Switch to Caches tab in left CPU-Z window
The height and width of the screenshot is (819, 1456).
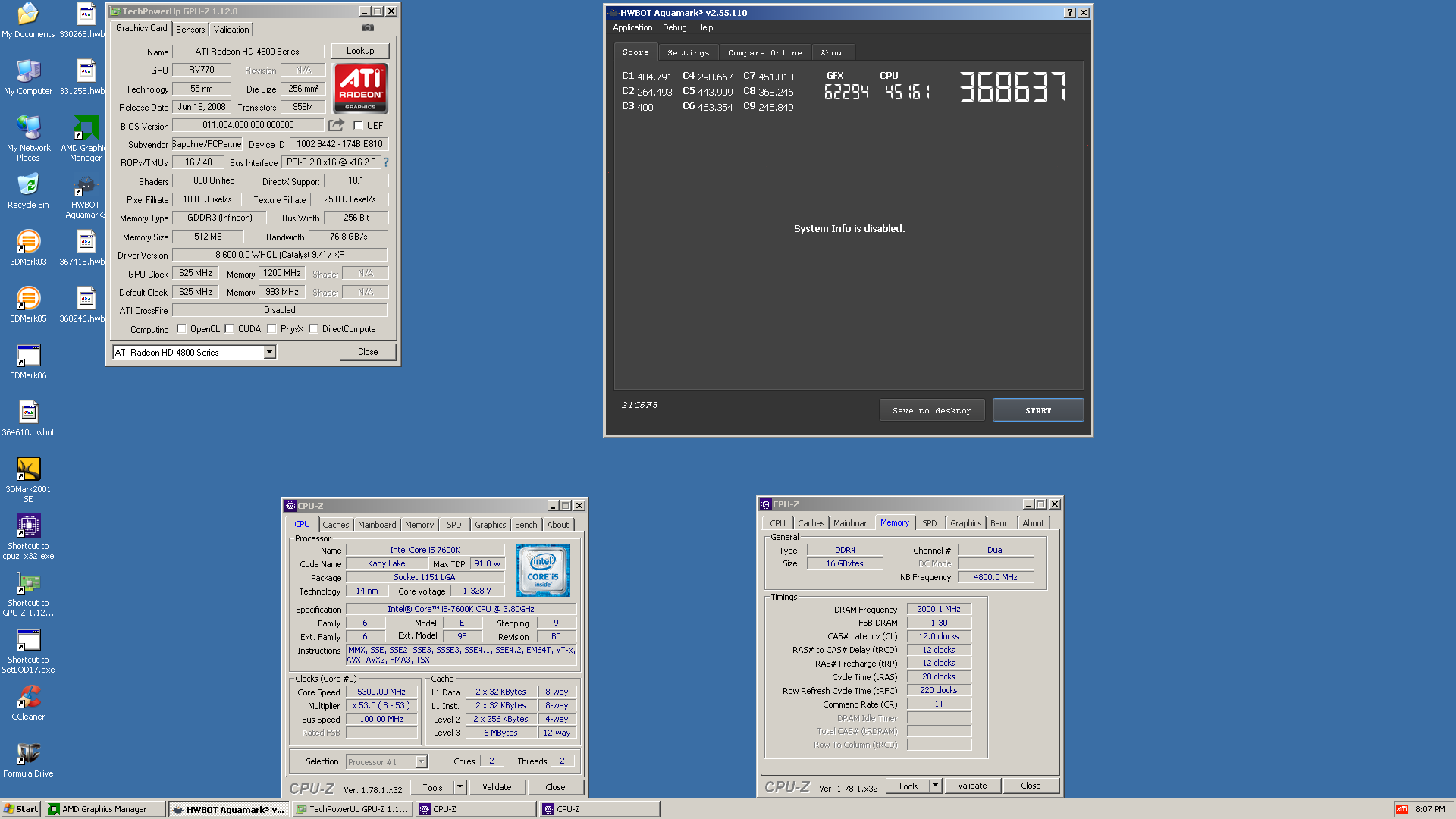pyautogui.click(x=336, y=524)
